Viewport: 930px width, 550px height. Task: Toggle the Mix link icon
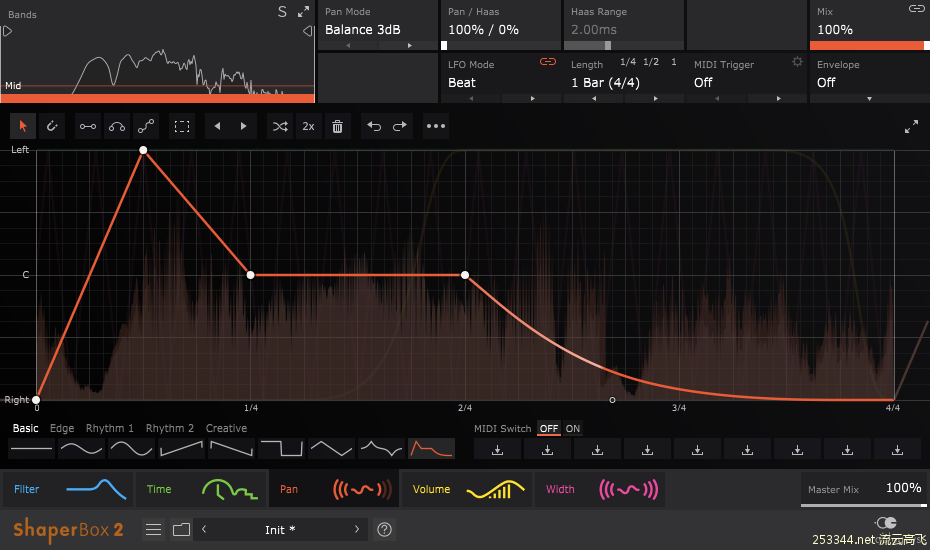click(916, 8)
